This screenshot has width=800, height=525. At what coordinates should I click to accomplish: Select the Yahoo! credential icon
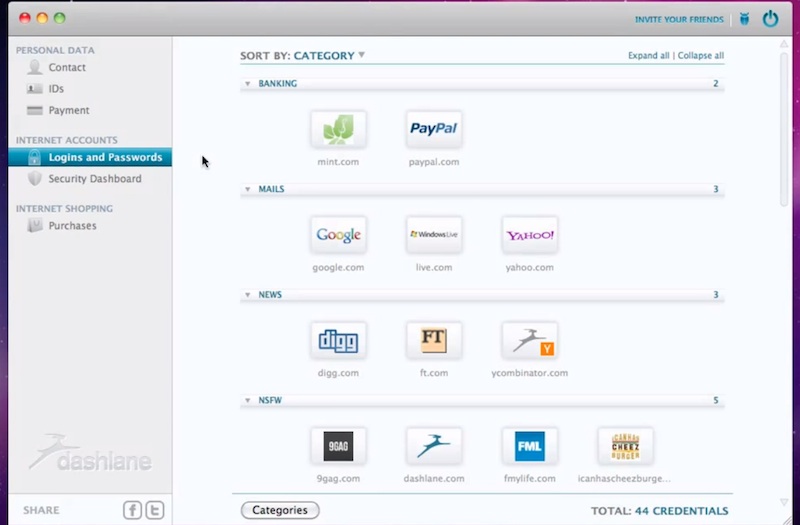coord(529,235)
